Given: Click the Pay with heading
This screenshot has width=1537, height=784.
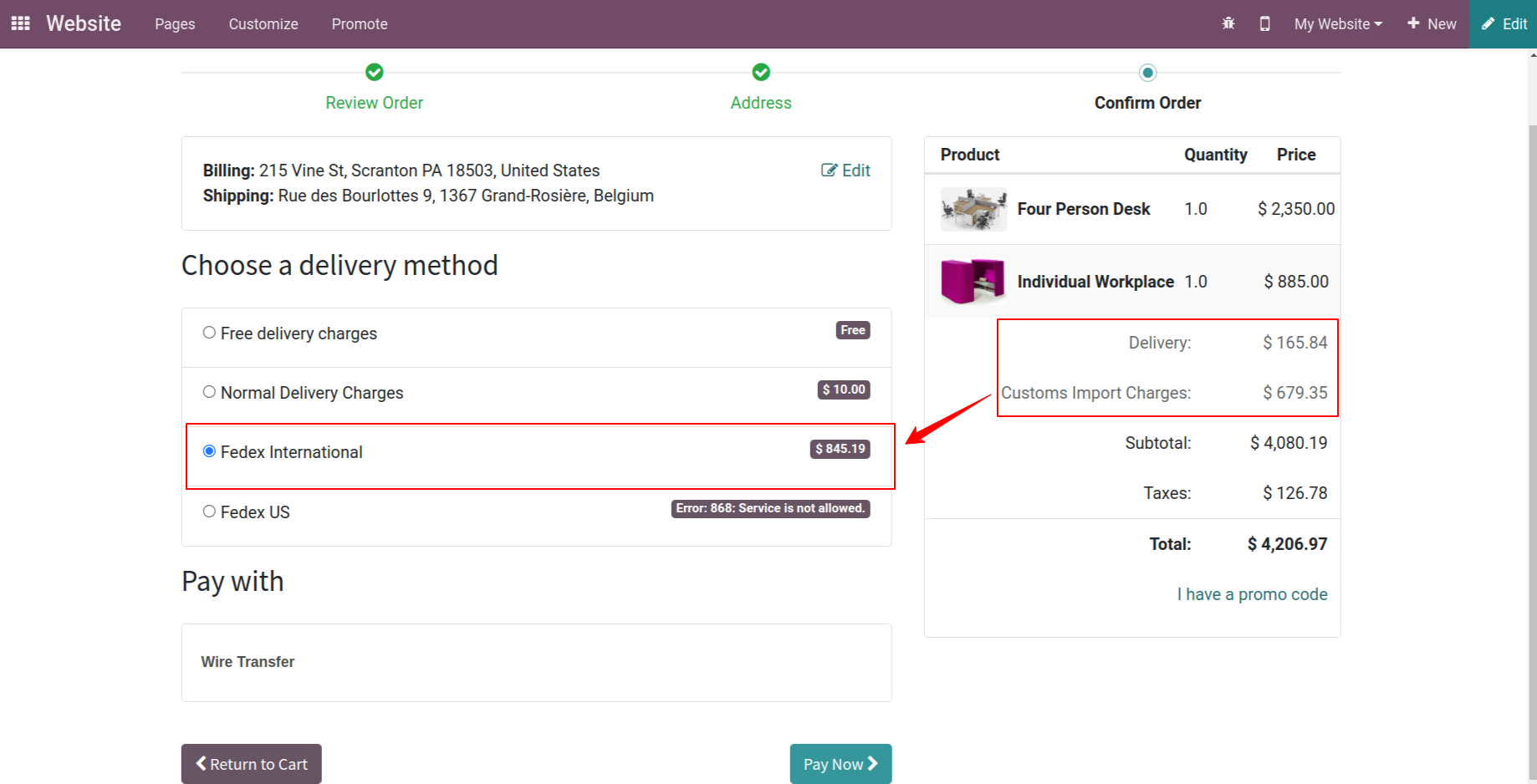Looking at the screenshot, I should coord(232,582).
